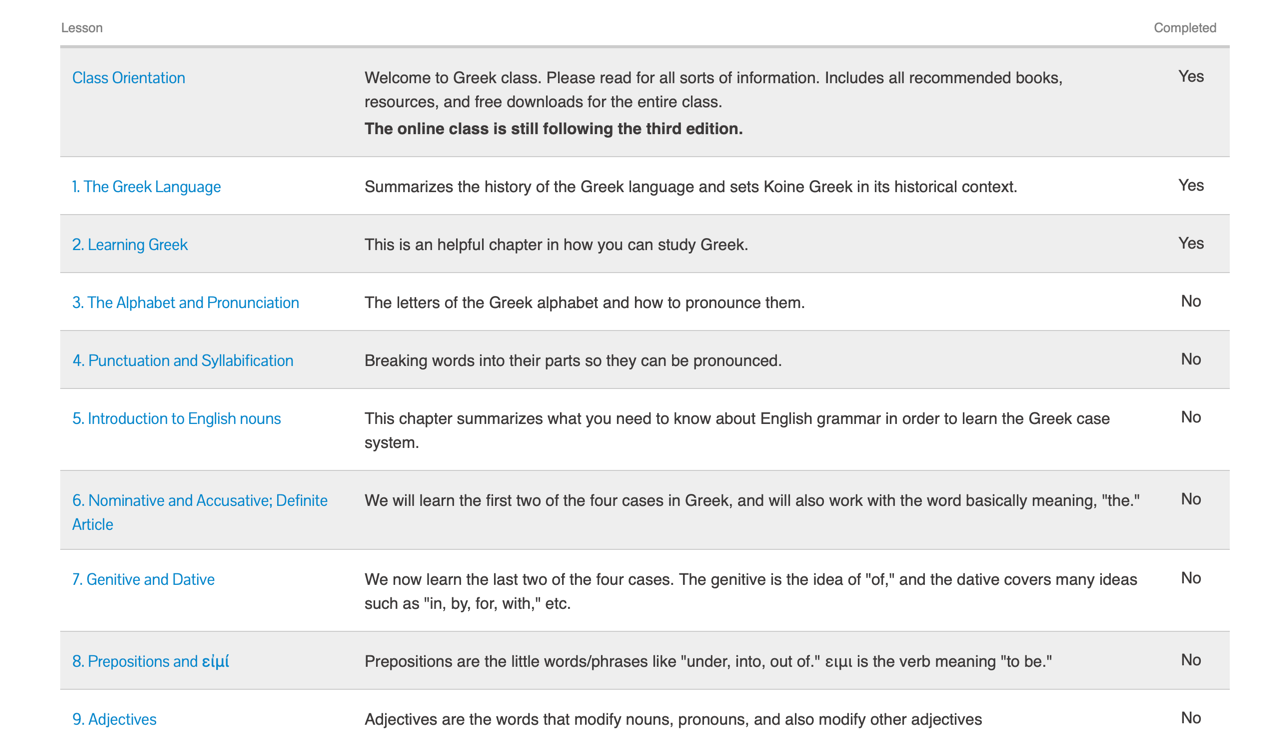This screenshot has width=1280, height=740.
Task: Open the Class Orientation lesson link
Action: [128, 78]
